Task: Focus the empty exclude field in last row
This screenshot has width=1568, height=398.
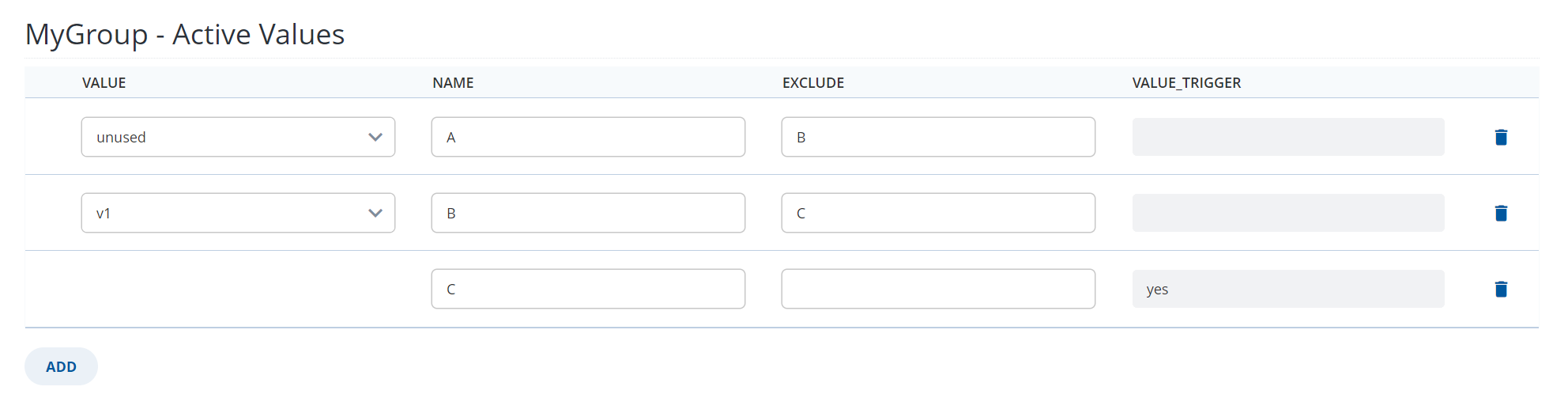Action: (938, 289)
